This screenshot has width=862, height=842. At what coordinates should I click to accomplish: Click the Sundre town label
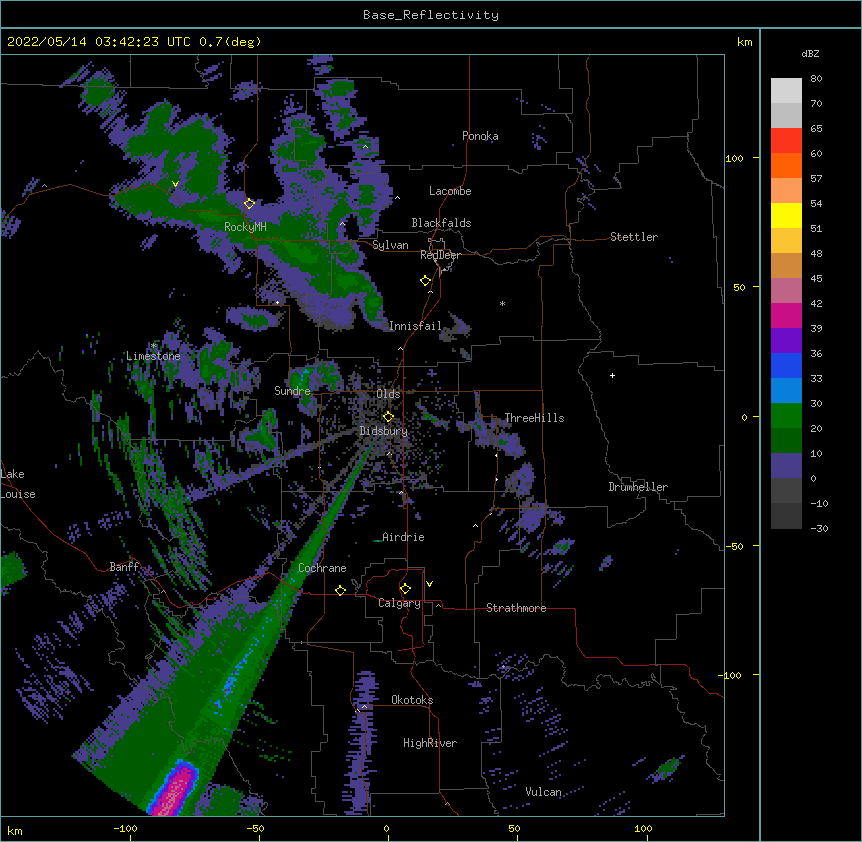(292, 391)
